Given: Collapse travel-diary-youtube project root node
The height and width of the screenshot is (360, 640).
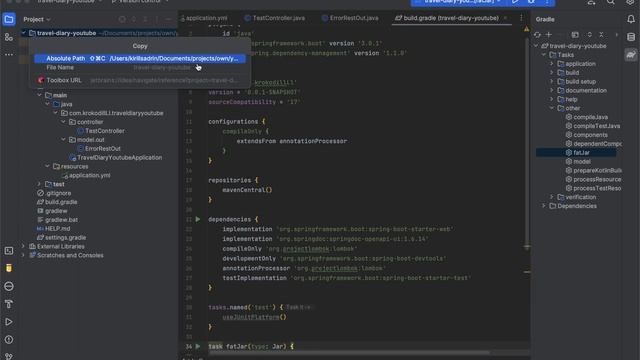Looking at the screenshot, I should point(23,33).
